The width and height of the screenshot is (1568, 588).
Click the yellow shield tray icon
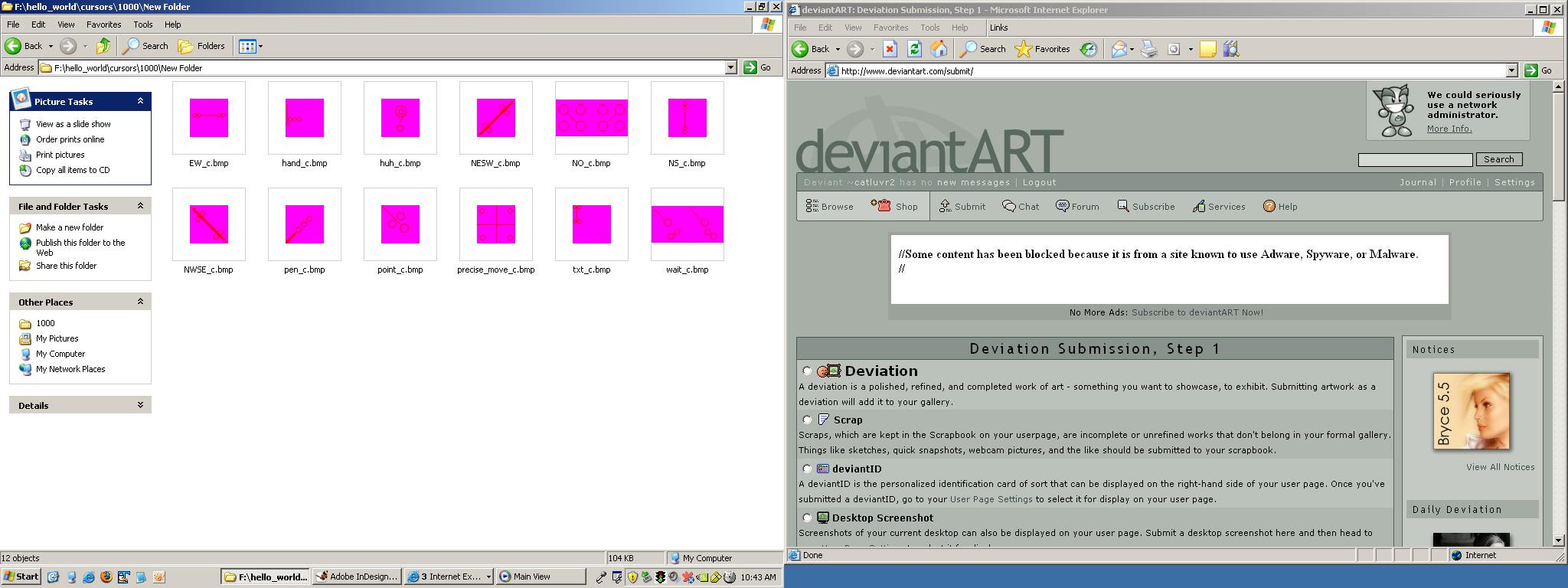coord(632,577)
